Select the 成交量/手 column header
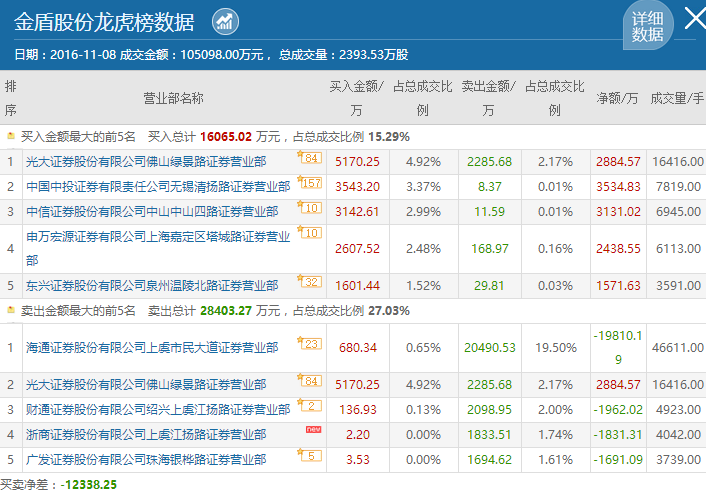This screenshot has width=706, height=493. click(677, 98)
